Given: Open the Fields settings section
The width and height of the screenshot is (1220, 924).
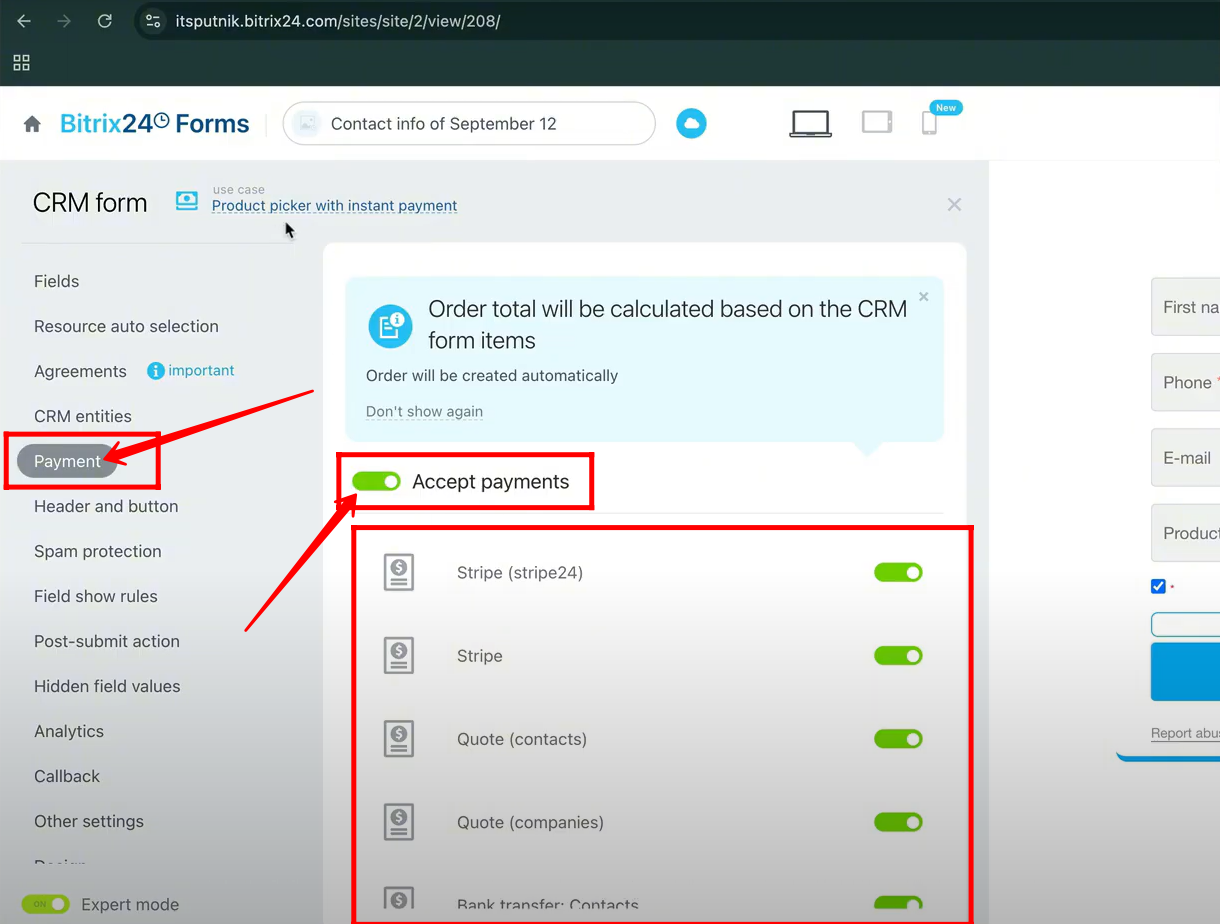Looking at the screenshot, I should coord(56,281).
